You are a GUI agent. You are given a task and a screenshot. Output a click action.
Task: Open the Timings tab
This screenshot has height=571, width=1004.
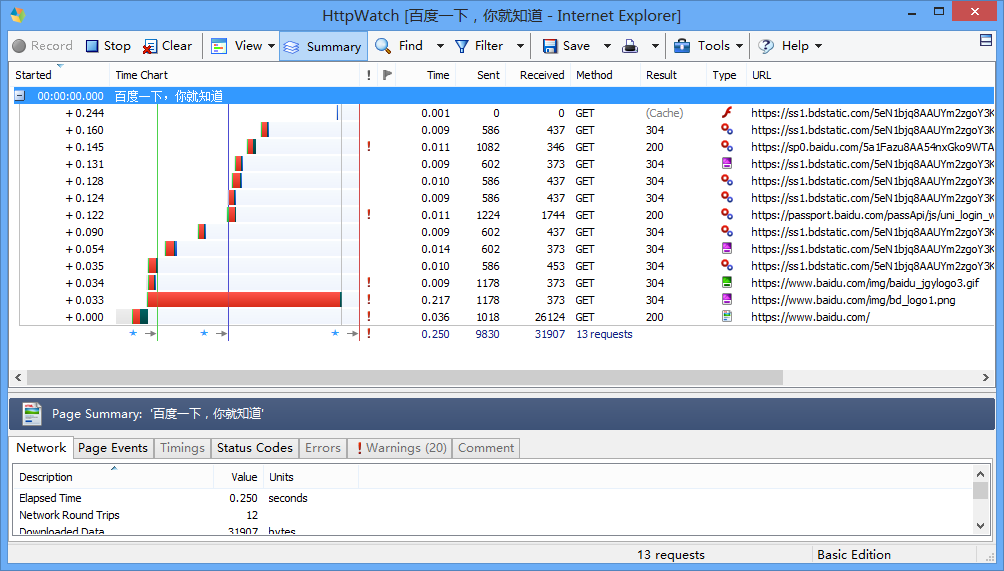click(182, 448)
